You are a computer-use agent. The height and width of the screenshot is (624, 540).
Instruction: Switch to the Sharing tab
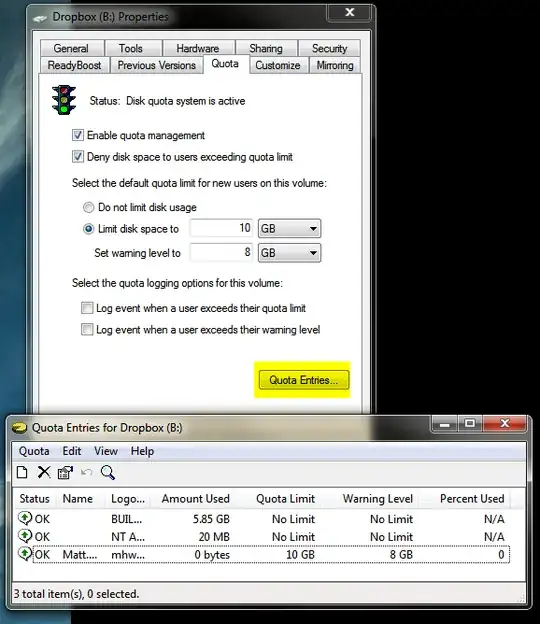click(266, 49)
